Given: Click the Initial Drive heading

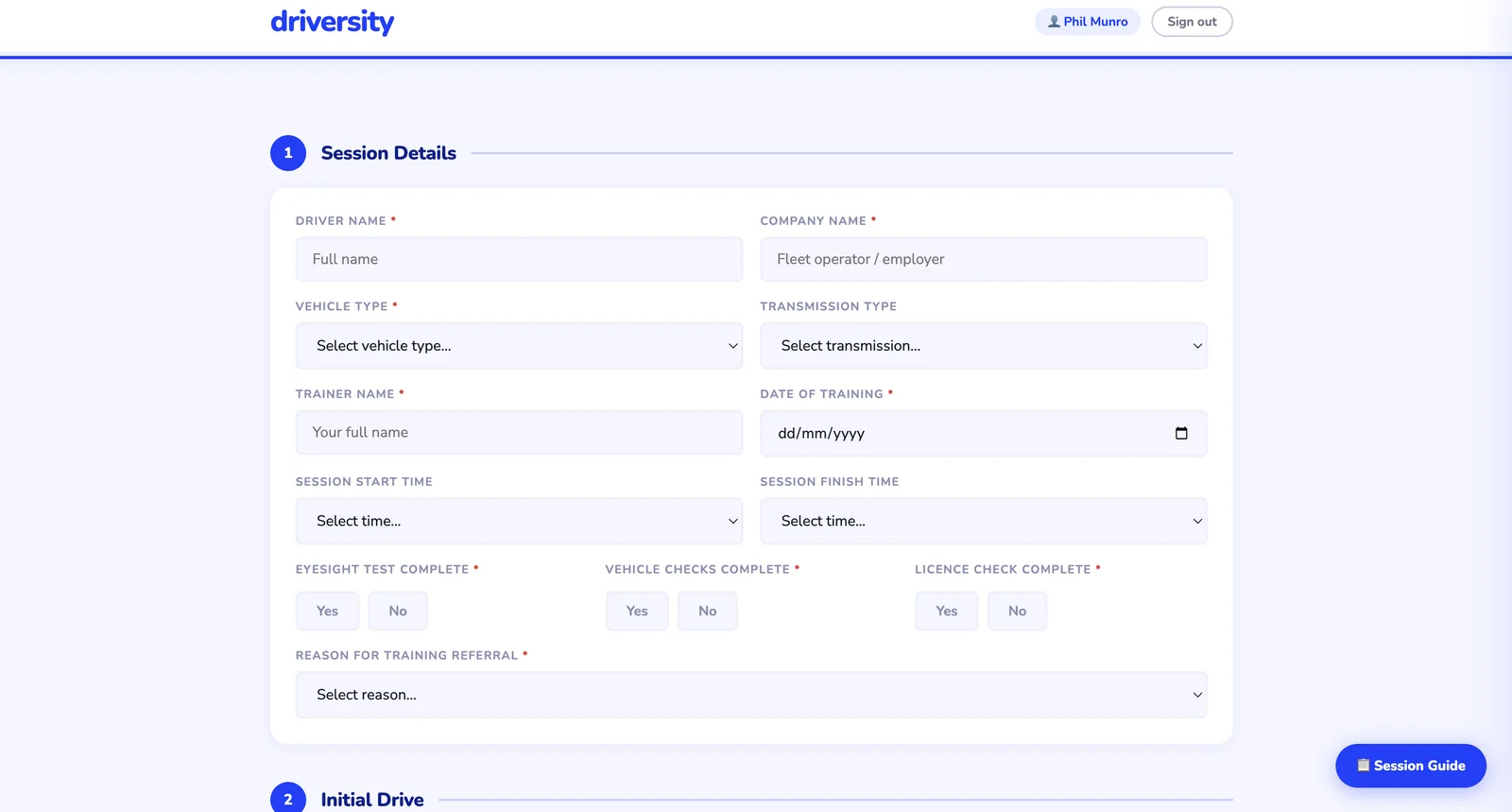Looking at the screenshot, I should coord(372,800).
